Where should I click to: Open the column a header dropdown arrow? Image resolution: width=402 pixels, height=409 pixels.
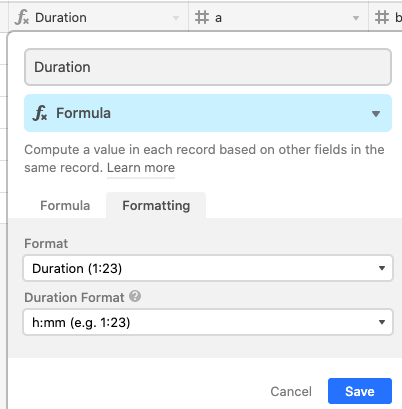pyautogui.click(x=356, y=18)
